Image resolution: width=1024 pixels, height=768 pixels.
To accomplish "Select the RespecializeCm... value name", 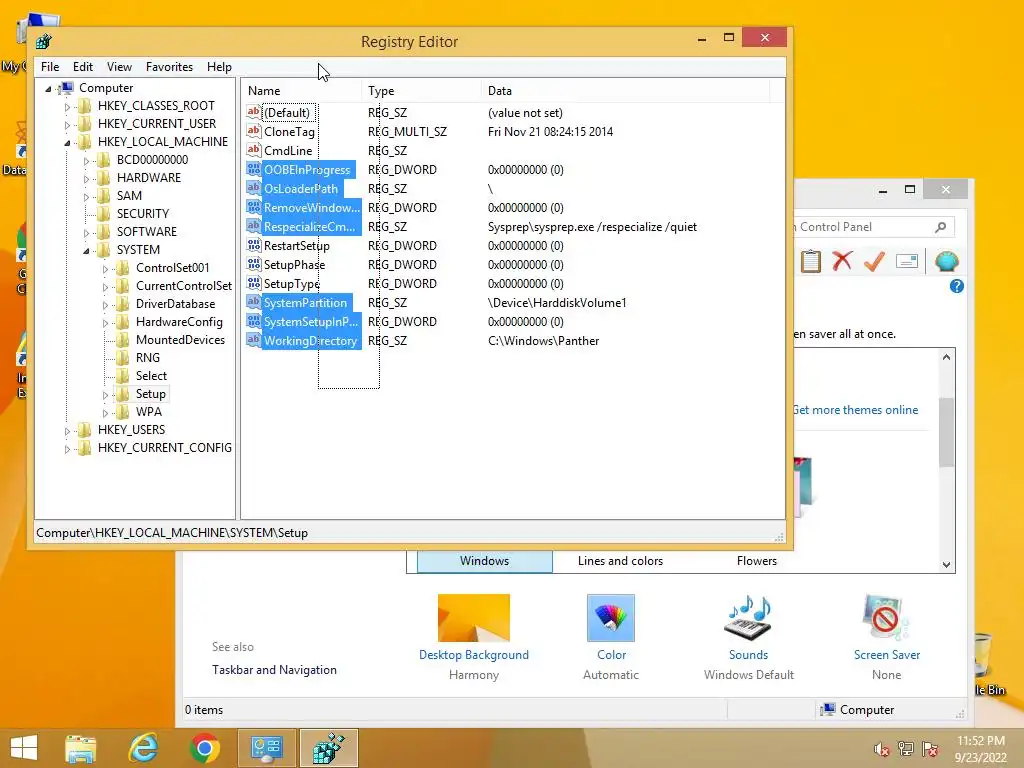I will click(310, 227).
